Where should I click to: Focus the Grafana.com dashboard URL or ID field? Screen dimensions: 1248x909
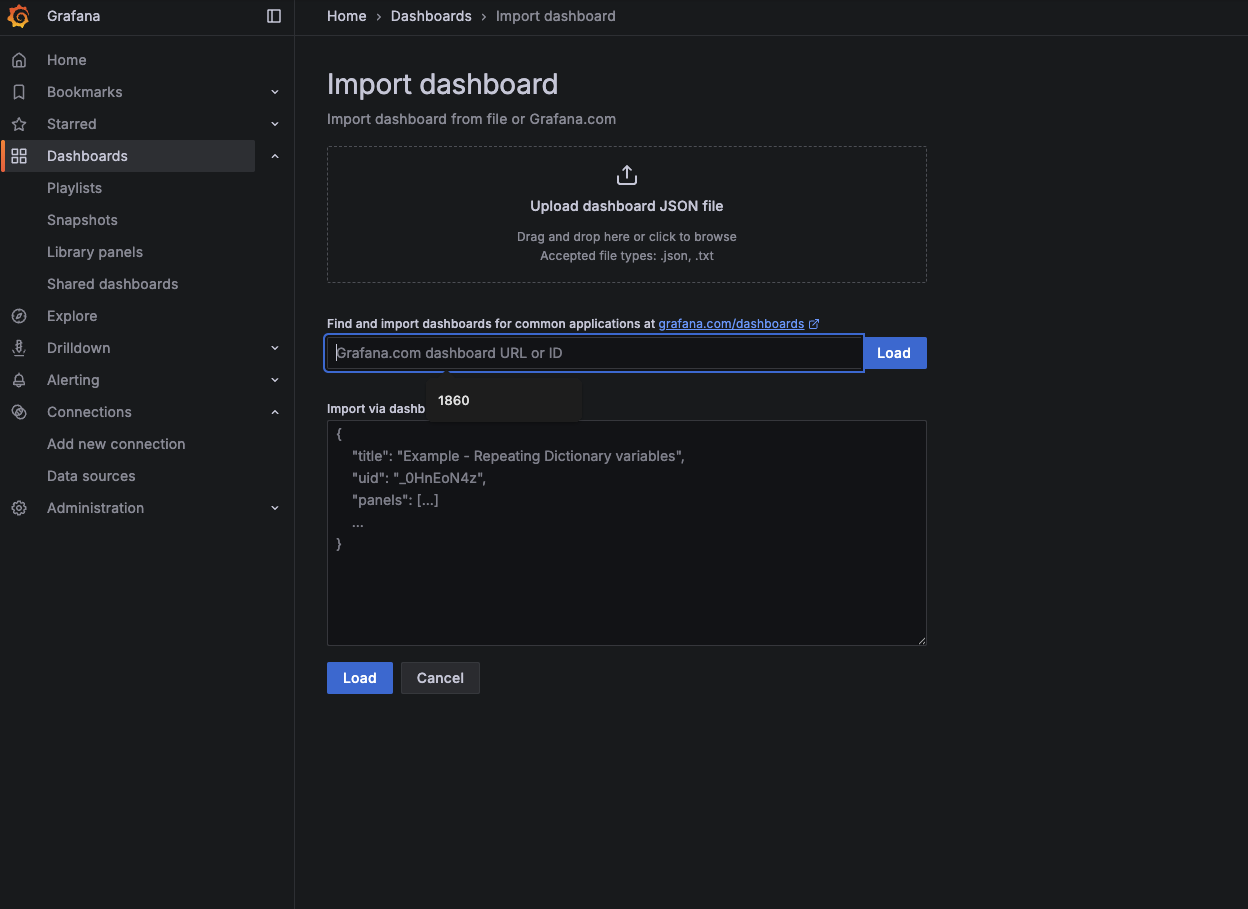click(595, 353)
